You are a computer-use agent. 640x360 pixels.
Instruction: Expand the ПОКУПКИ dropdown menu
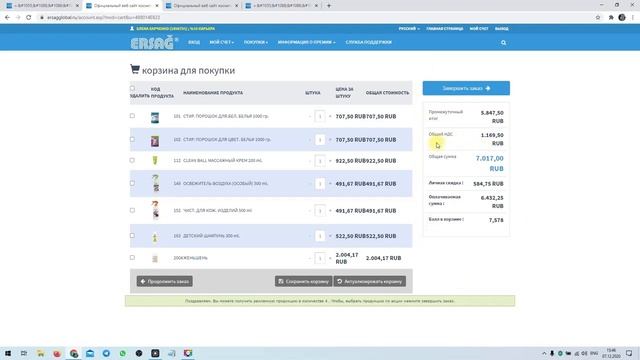(256, 42)
